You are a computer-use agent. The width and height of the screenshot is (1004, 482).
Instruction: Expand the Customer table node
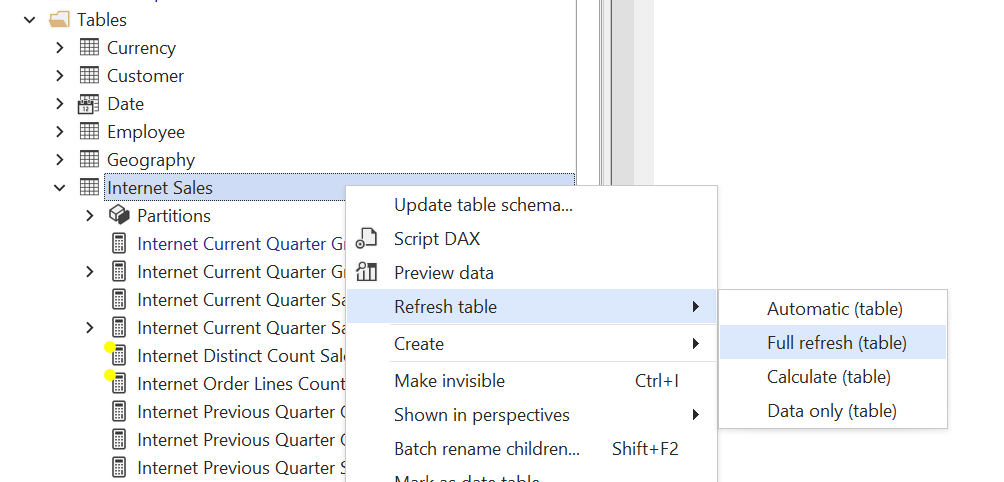pyautogui.click(x=60, y=76)
